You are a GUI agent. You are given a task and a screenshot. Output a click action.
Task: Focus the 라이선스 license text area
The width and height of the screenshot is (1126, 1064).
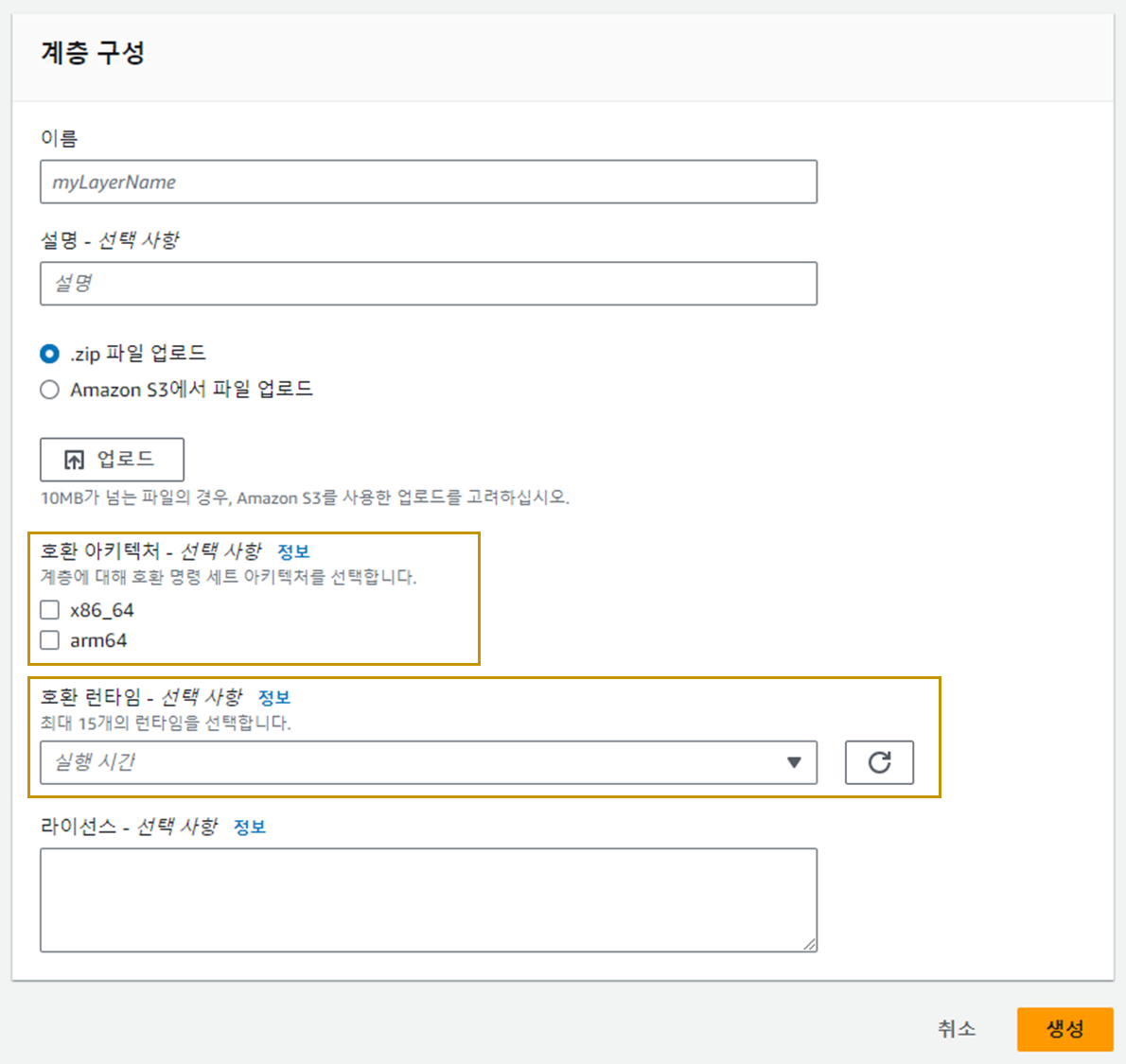click(429, 900)
